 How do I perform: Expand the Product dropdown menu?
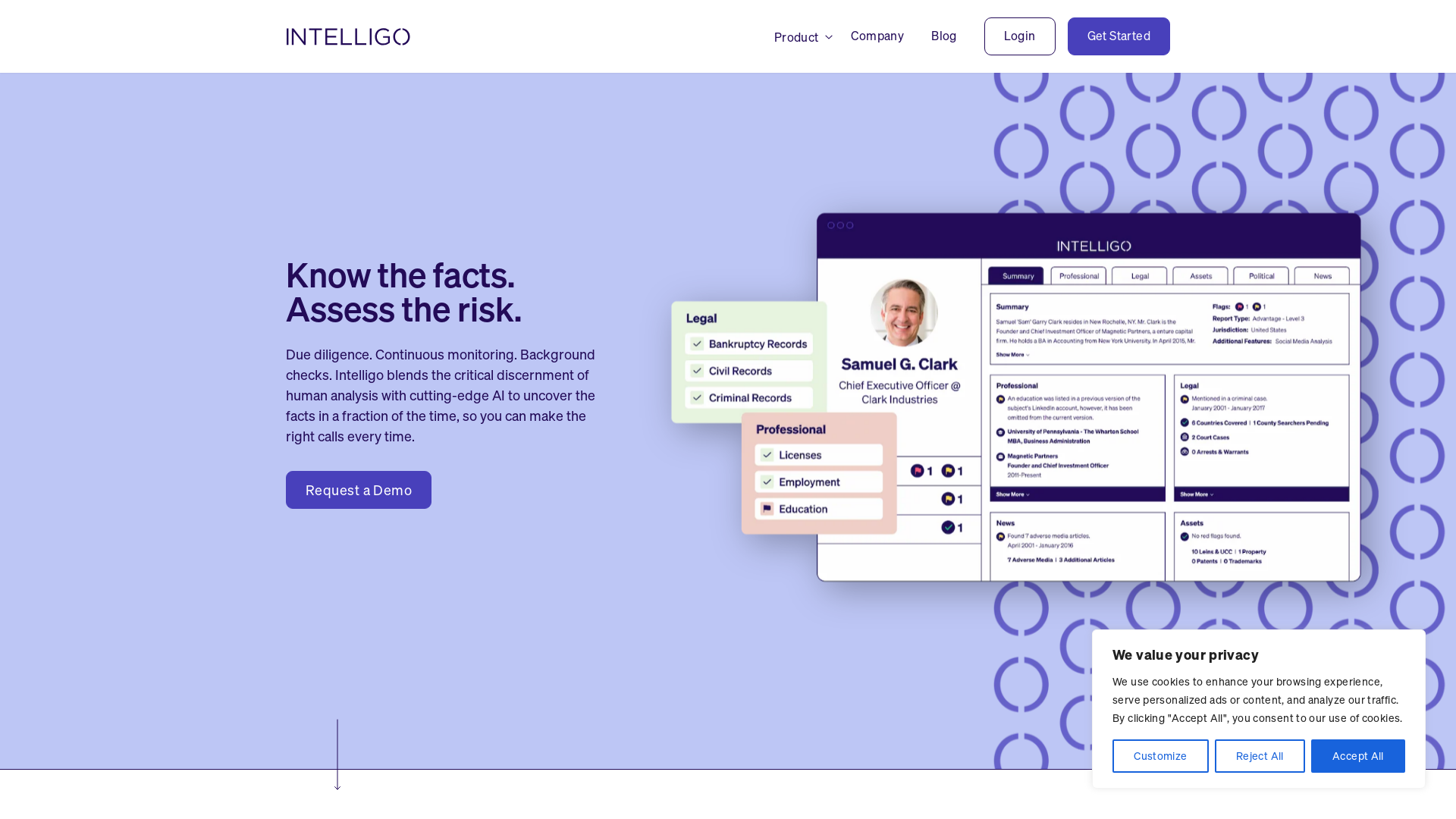pos(802,37)
